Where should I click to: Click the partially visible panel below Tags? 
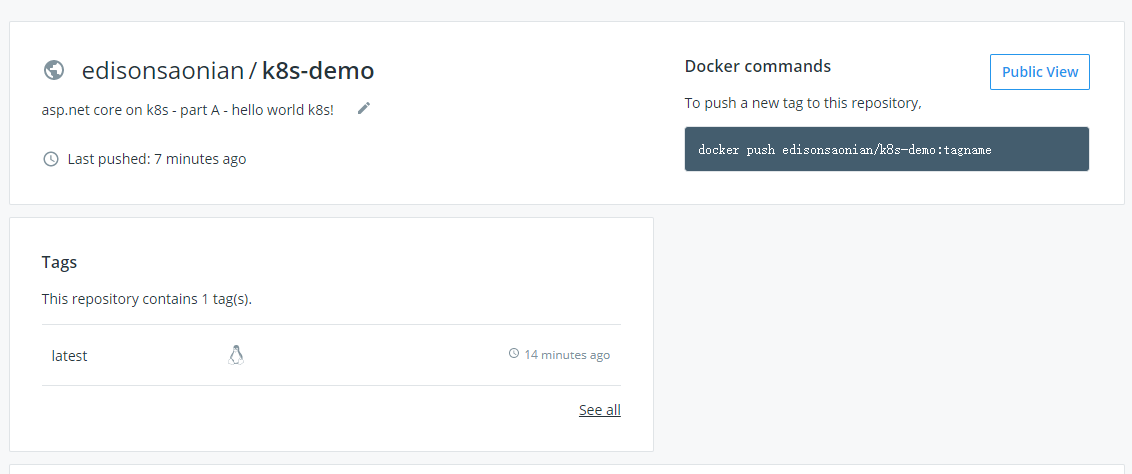click(566, 469)
